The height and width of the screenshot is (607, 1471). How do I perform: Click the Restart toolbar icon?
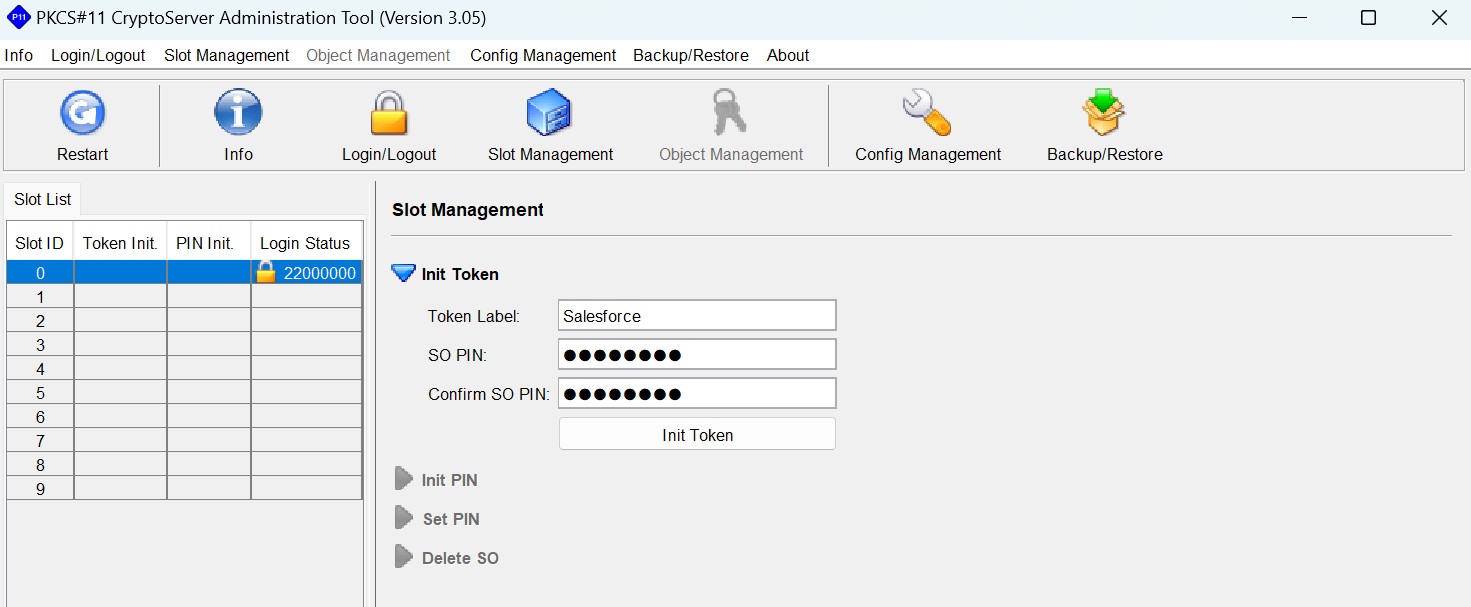82,112
